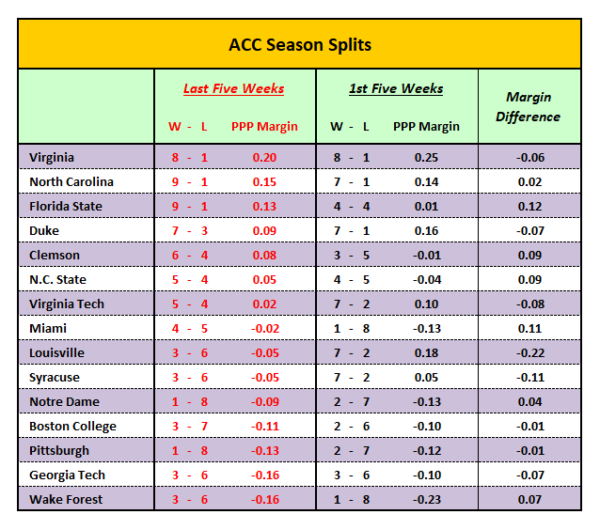Click the Louisville row label

(x=57, y=353)
